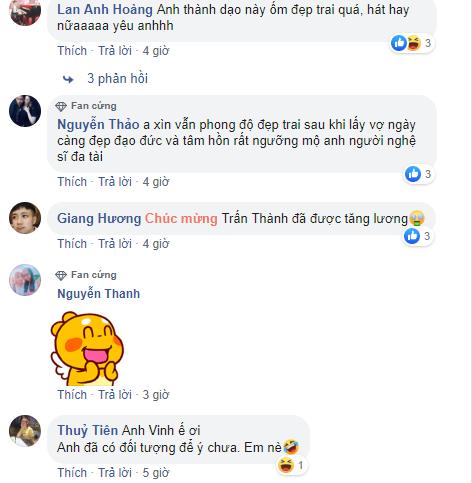Click the pink Chúc mừng highlighted text

click(181, 219)
